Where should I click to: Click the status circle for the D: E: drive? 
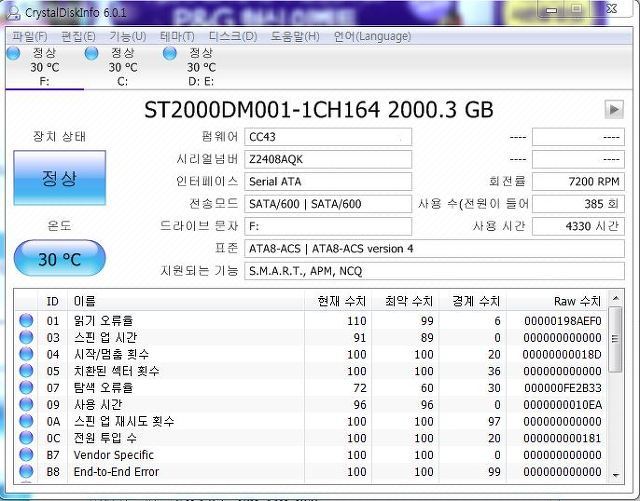(x=170, y=53)
